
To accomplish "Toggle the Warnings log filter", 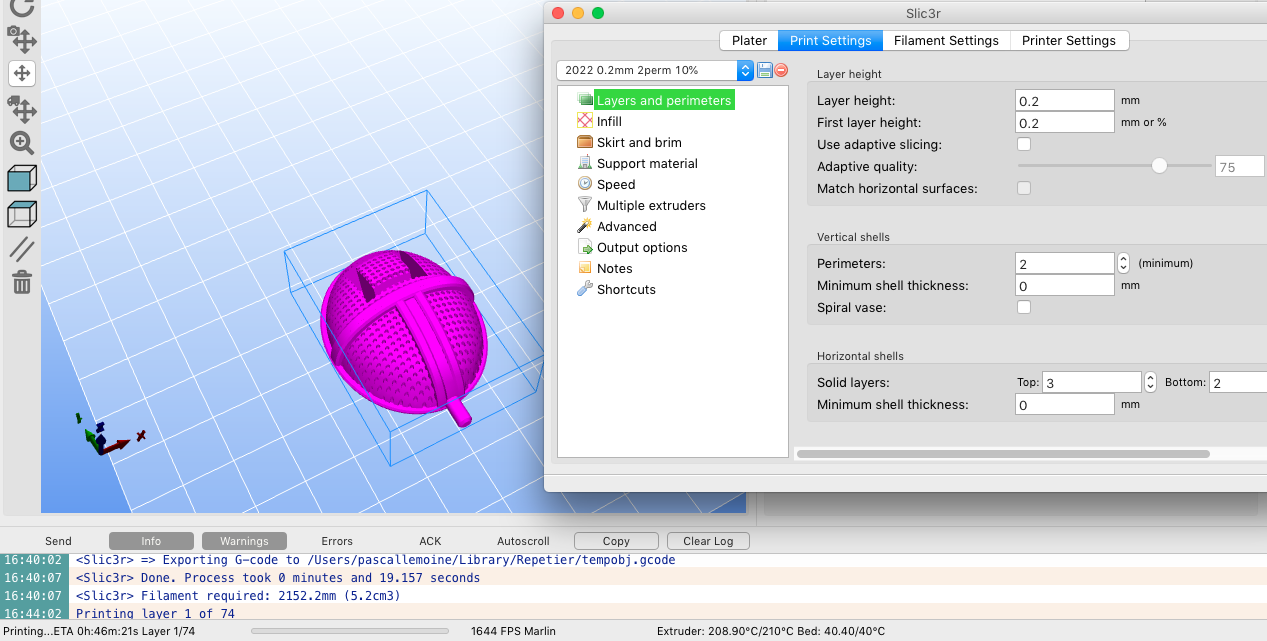I will coord(244,541).
